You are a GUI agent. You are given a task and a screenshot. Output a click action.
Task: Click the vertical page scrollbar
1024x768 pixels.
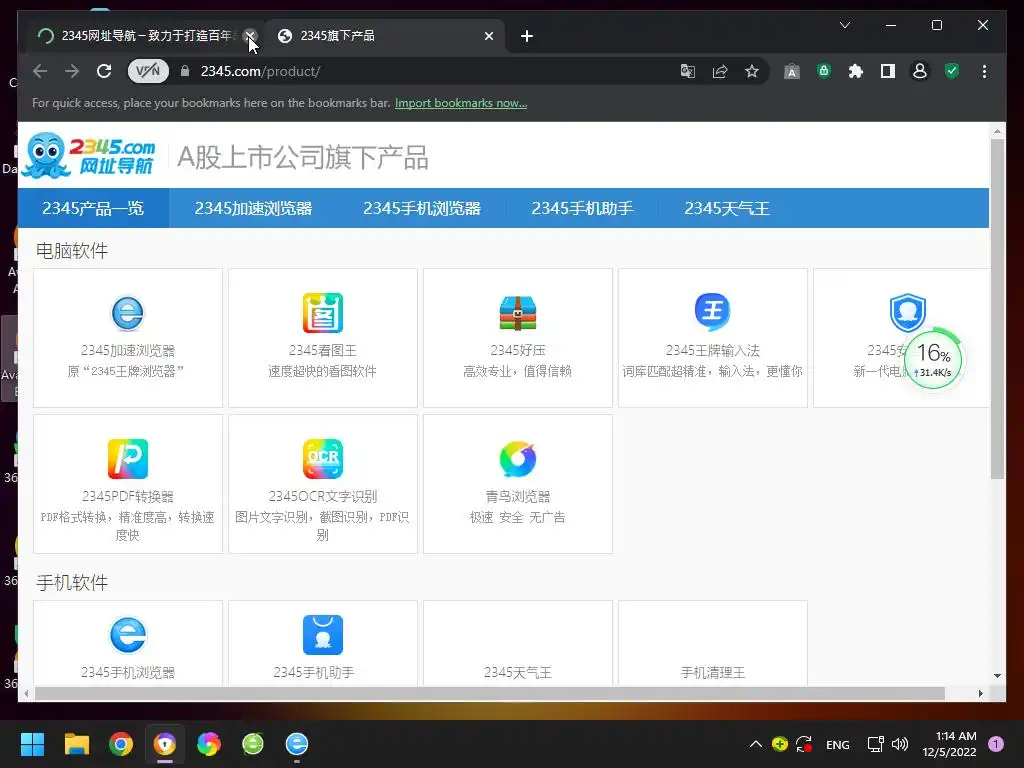[997, 308]
